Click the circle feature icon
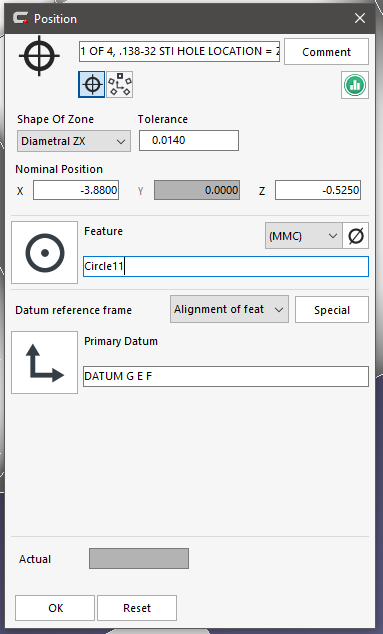383x634 pixels. [44, 253]
